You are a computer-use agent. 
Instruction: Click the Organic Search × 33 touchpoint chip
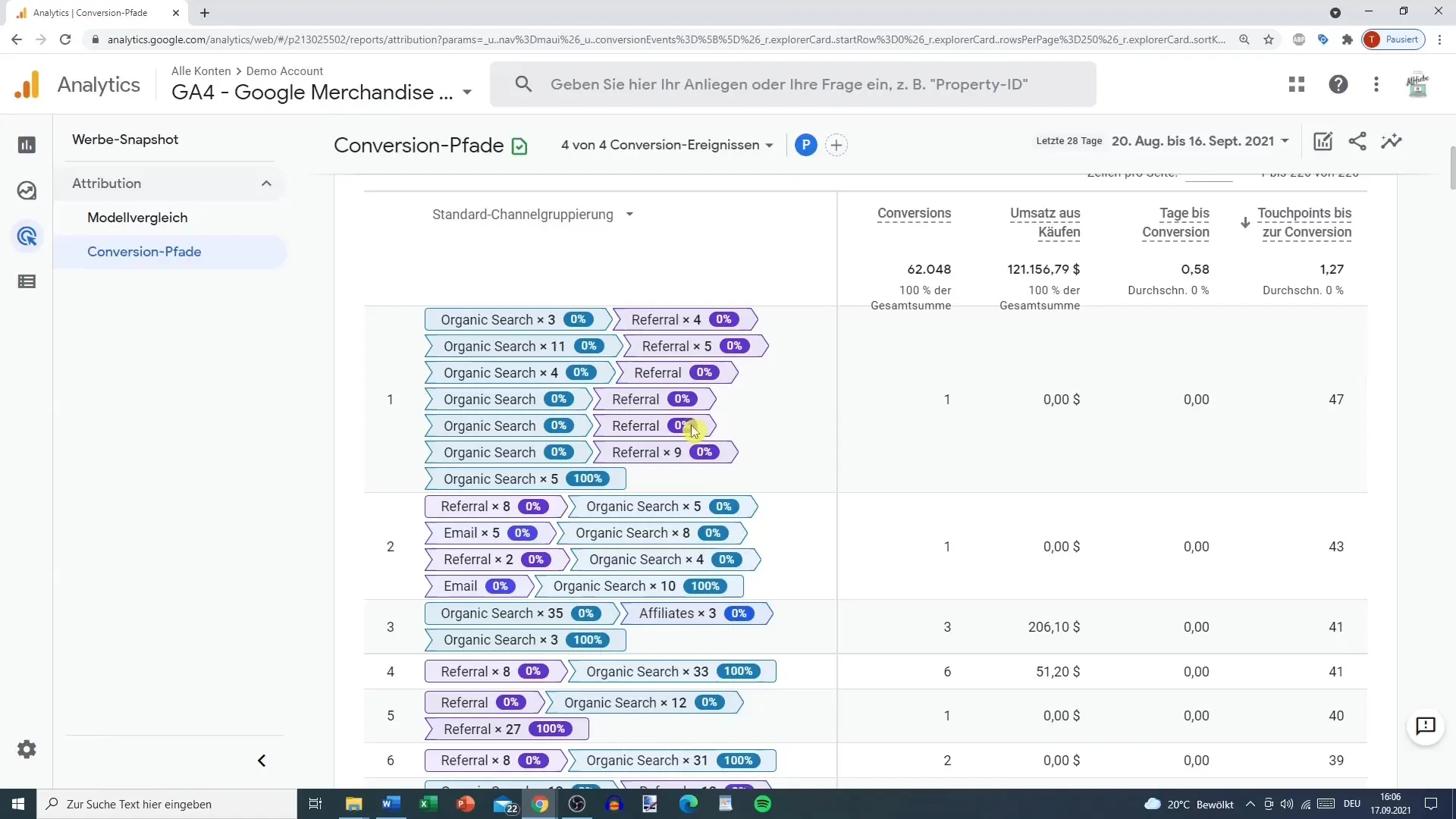[672, 672]
